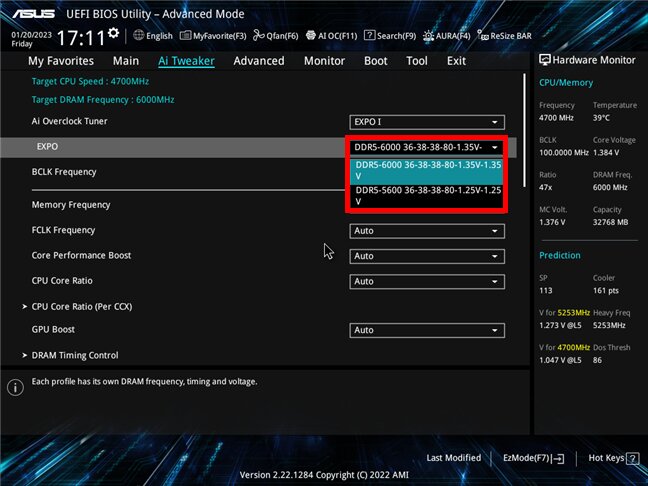This screenshot has height=486, width=648.
Task: Open the Advanced tab
Action: (259, 61)
